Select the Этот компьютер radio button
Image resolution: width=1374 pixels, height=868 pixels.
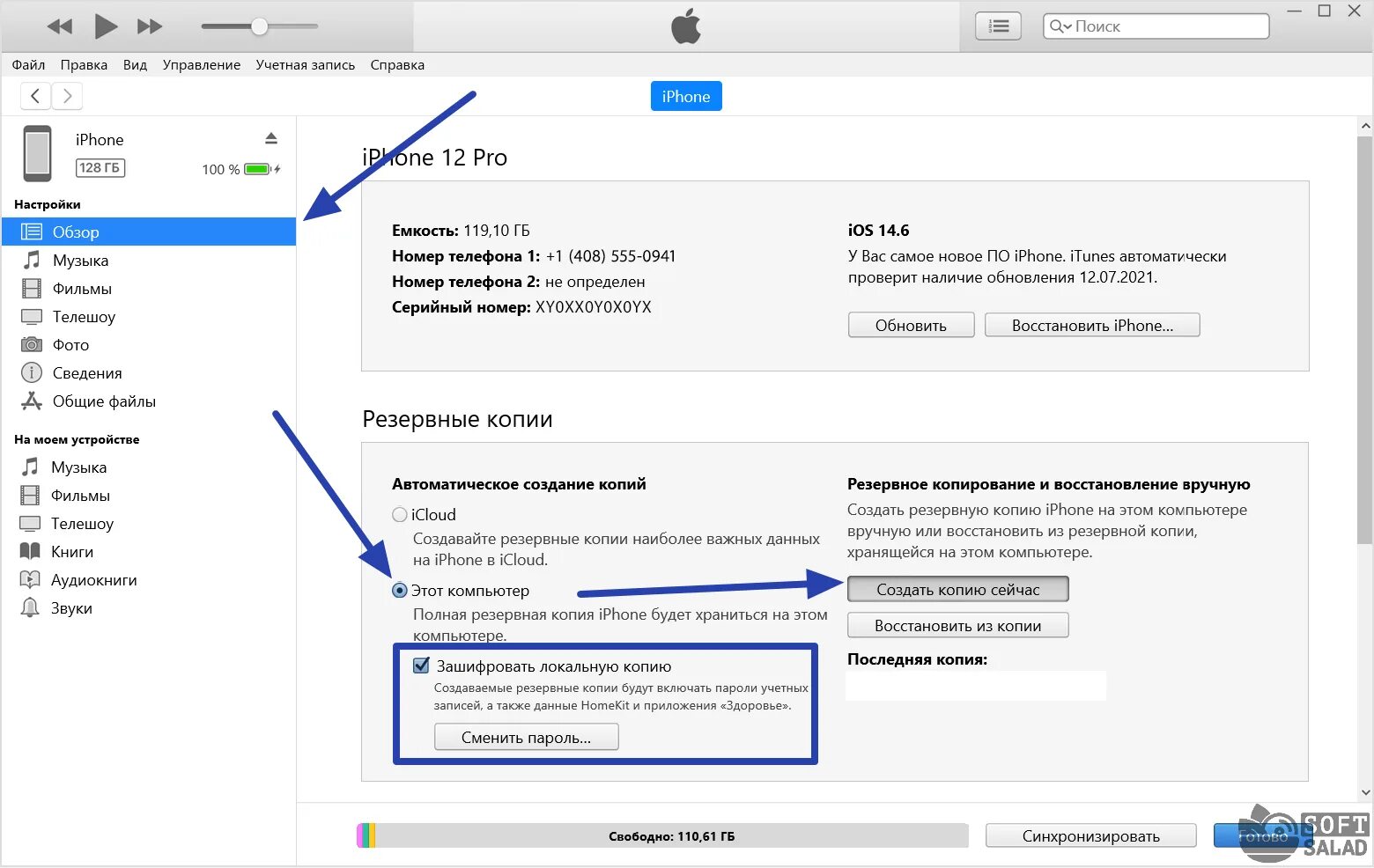click(x=400, y=590)
